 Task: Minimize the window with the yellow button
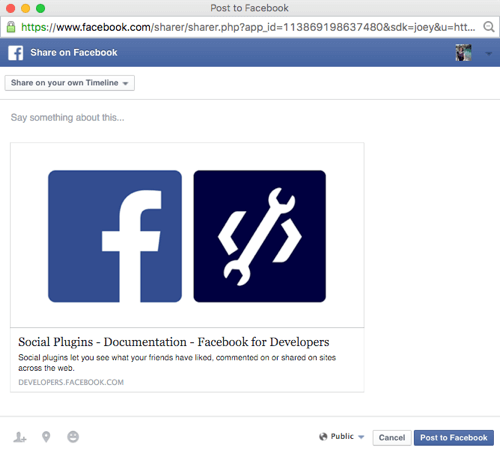point(26,8)
